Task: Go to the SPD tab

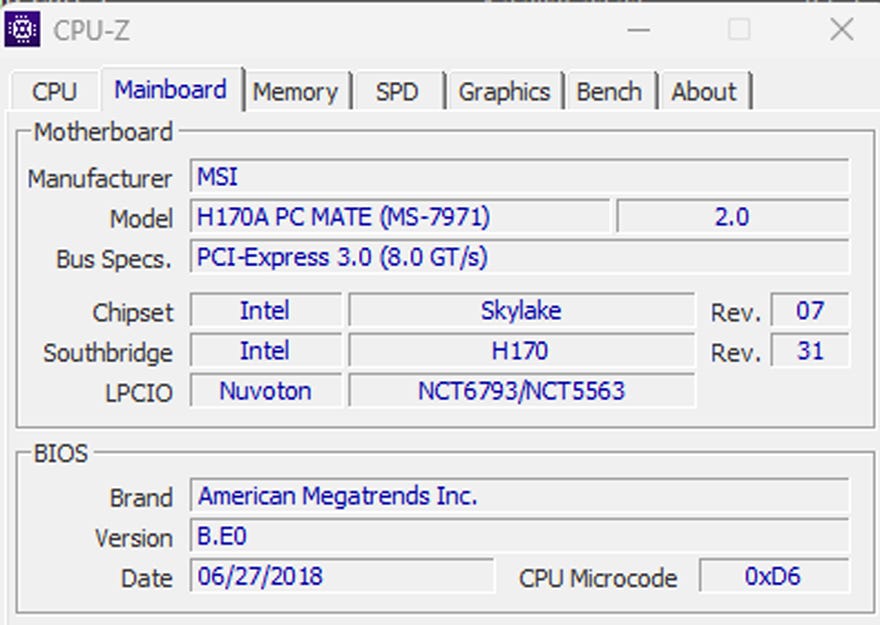Action: click(x=397, y=92)
